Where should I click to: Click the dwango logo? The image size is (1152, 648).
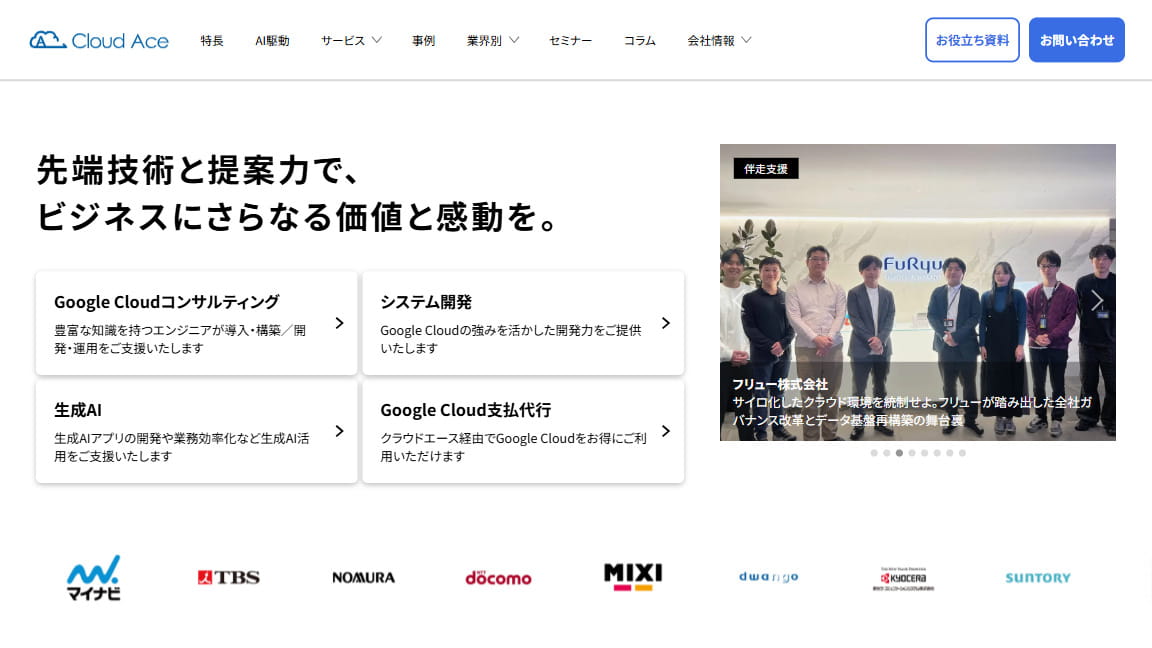click(x=768, y=577)
